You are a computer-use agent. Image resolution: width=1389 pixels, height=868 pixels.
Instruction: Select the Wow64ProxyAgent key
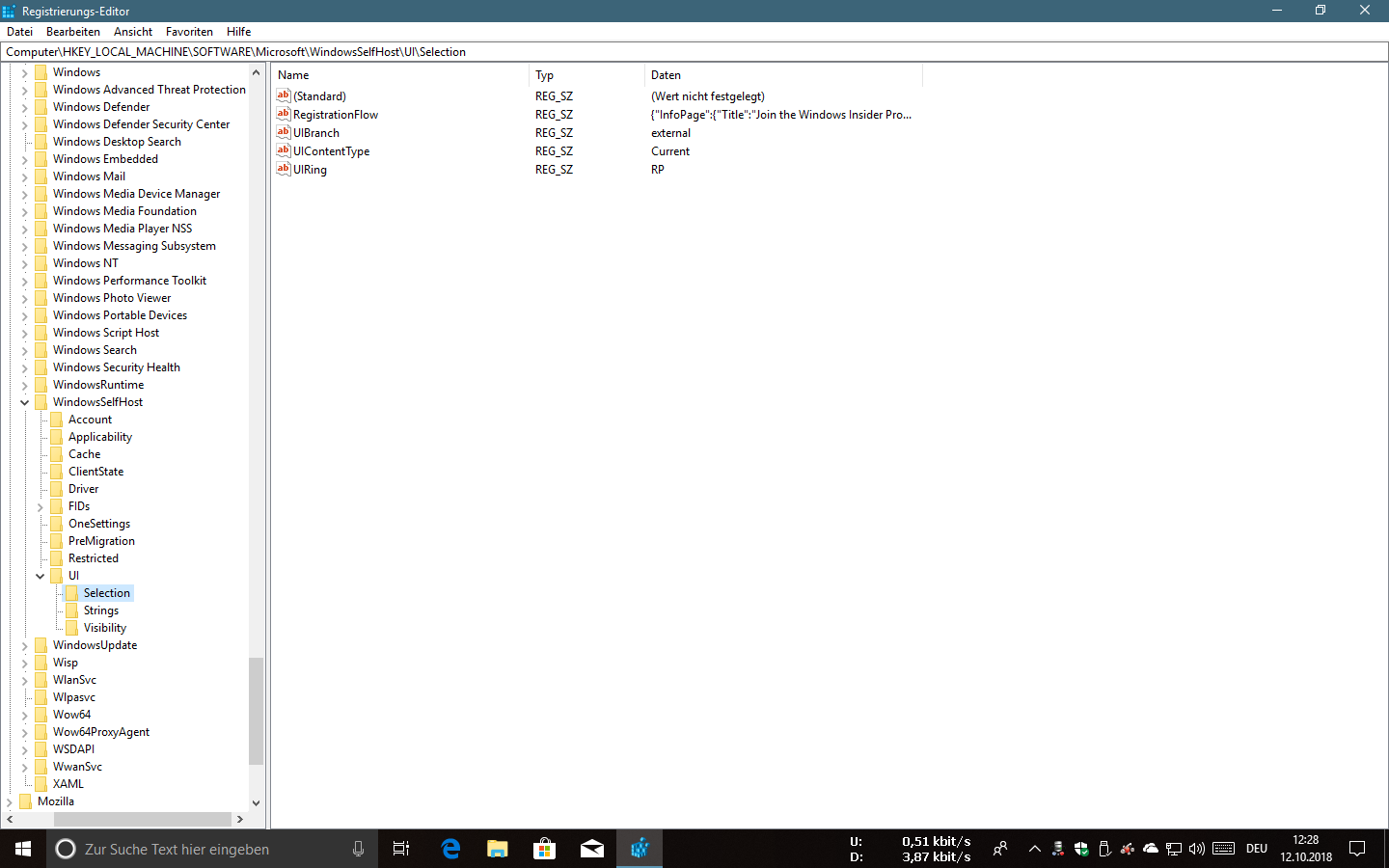101,732
